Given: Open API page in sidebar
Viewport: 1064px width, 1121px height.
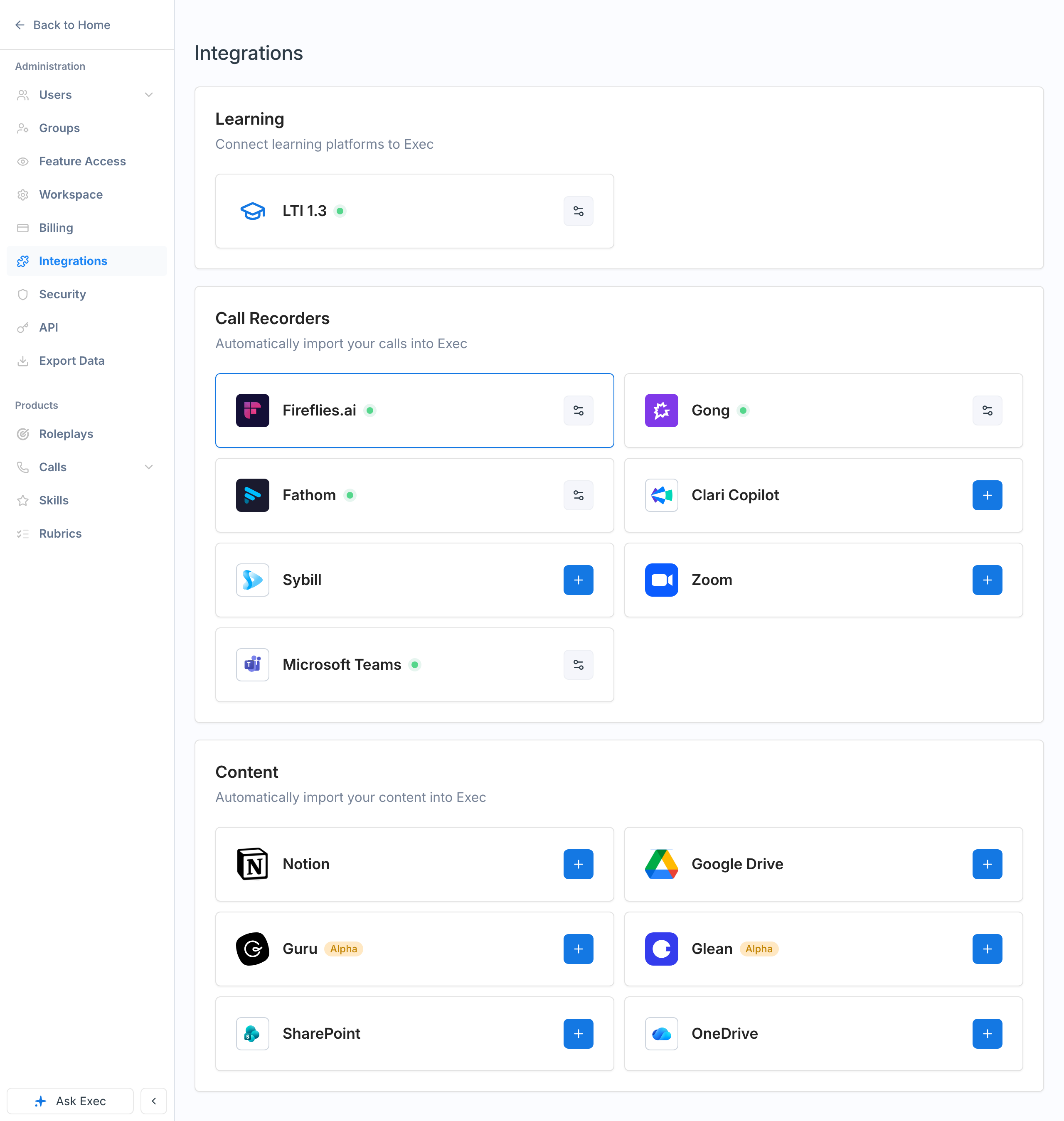Looking at the screenshot, I should 87,328.
